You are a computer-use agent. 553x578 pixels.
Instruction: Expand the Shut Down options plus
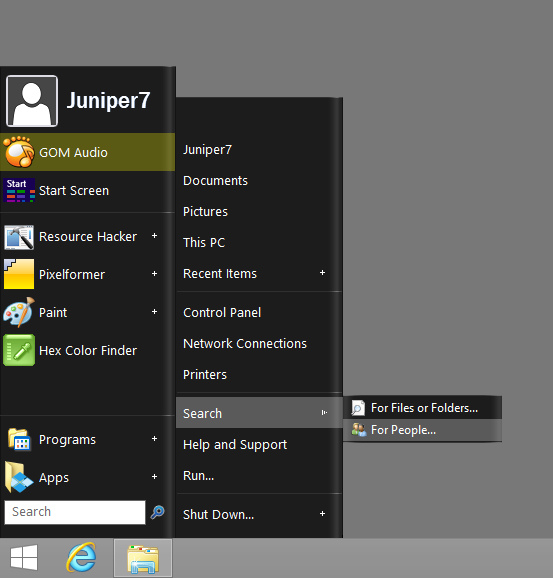point(323,513)
